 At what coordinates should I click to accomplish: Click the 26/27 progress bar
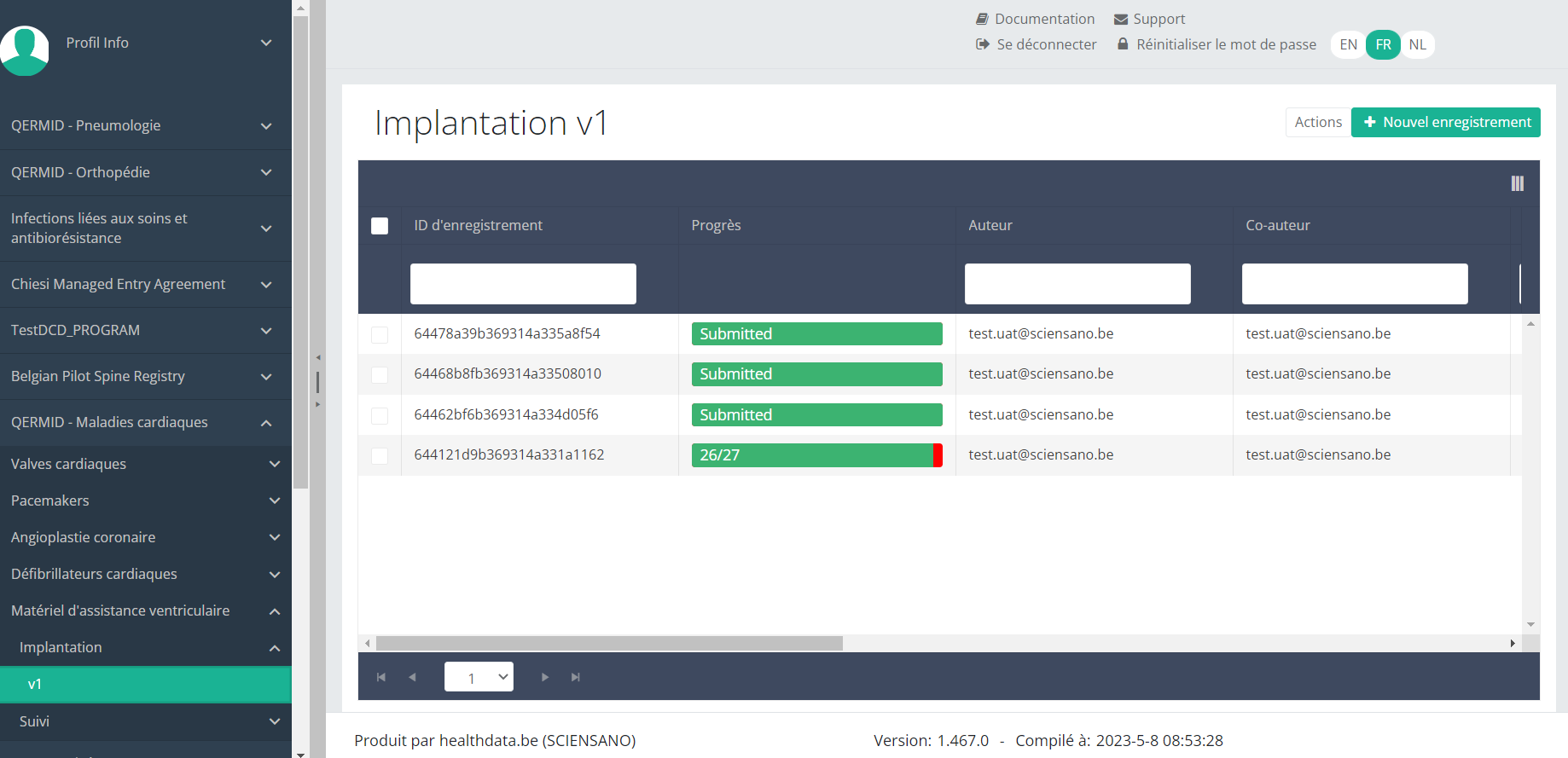point(816,455)
